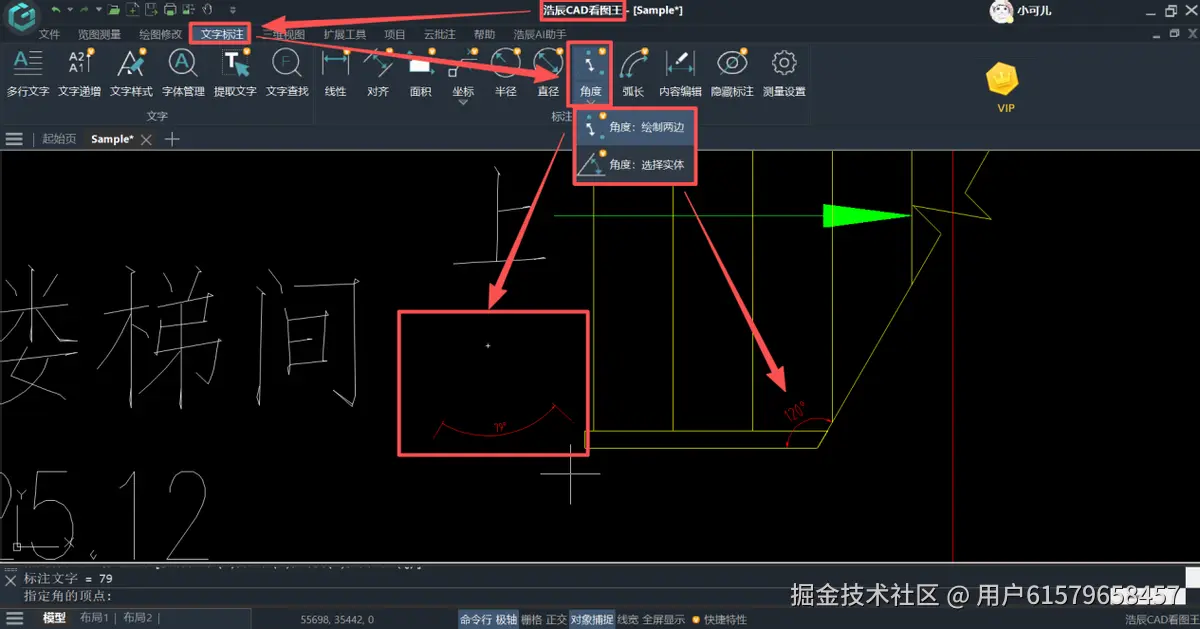The width and height of the screenshot is (1200, 629).
Task: Toggle 对象捕捉 object snap in status bar
Action: tap(592, 619)
